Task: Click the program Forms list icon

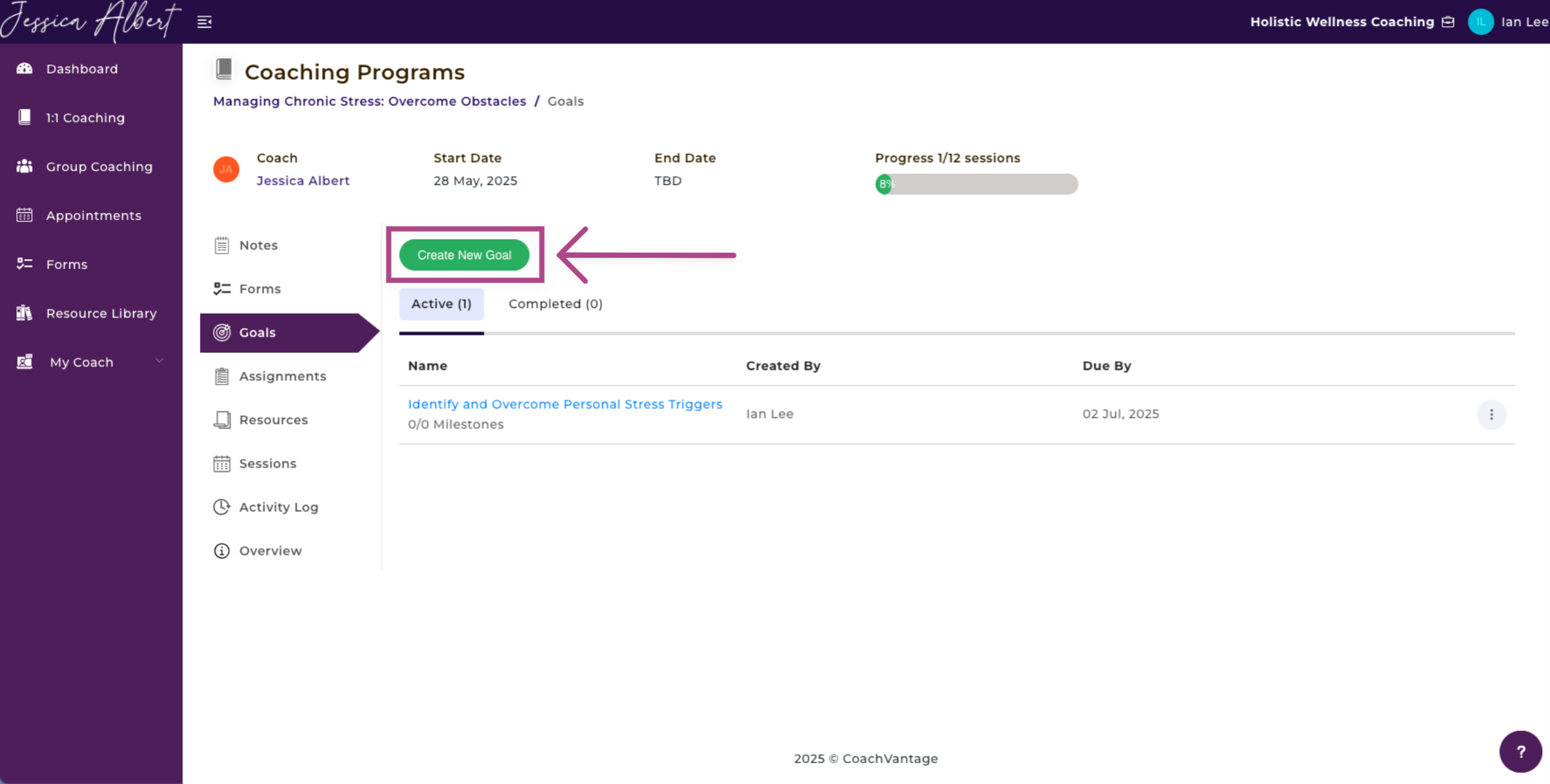Action: 222,288
